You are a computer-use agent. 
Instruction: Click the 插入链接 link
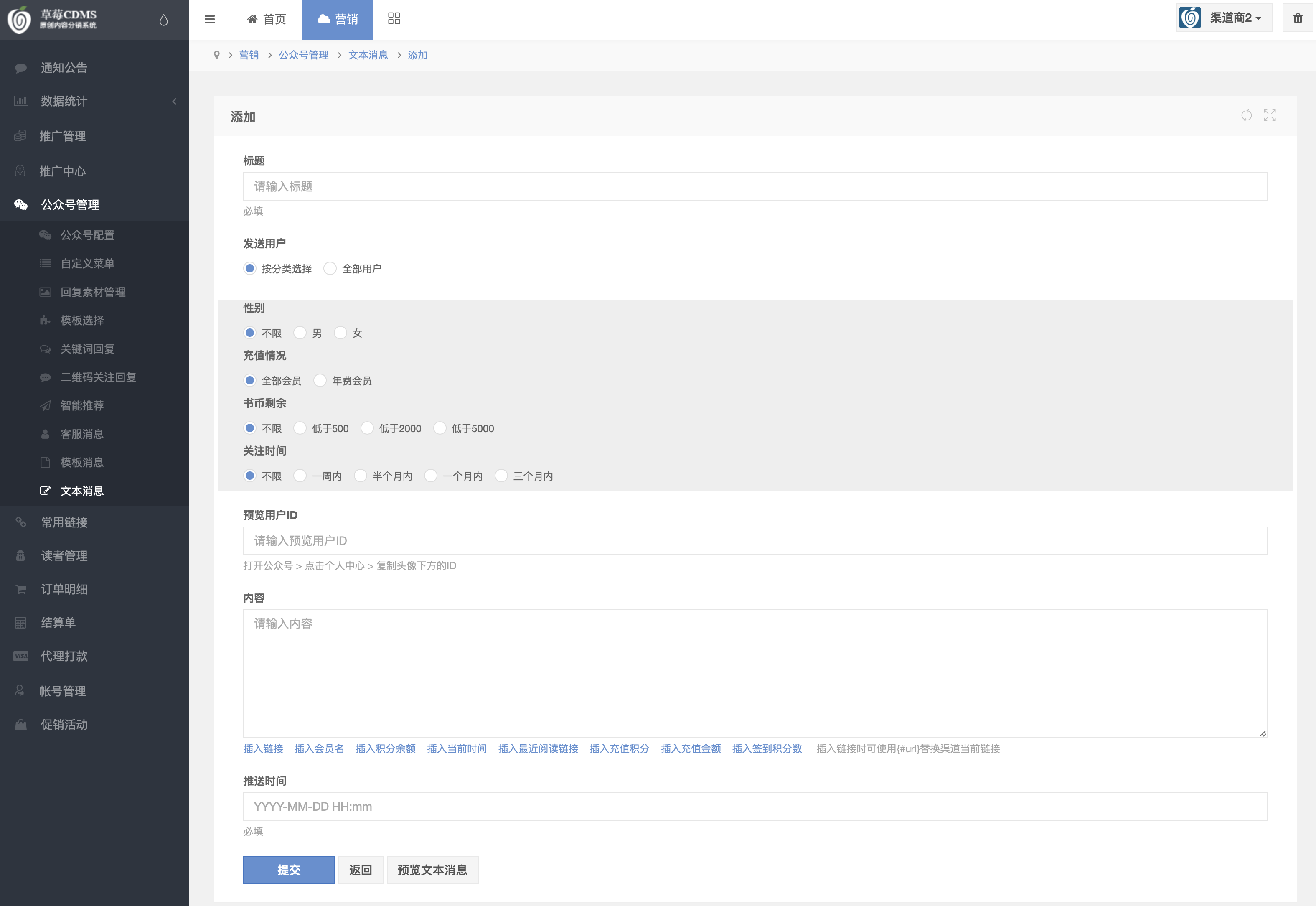(x=263, y=749)
